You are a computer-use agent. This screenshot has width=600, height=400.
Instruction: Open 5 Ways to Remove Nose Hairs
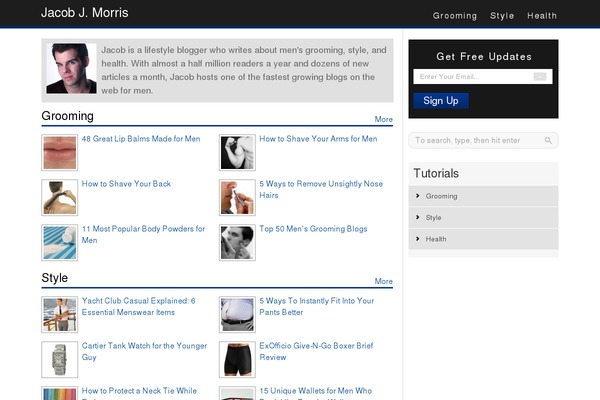321,189
